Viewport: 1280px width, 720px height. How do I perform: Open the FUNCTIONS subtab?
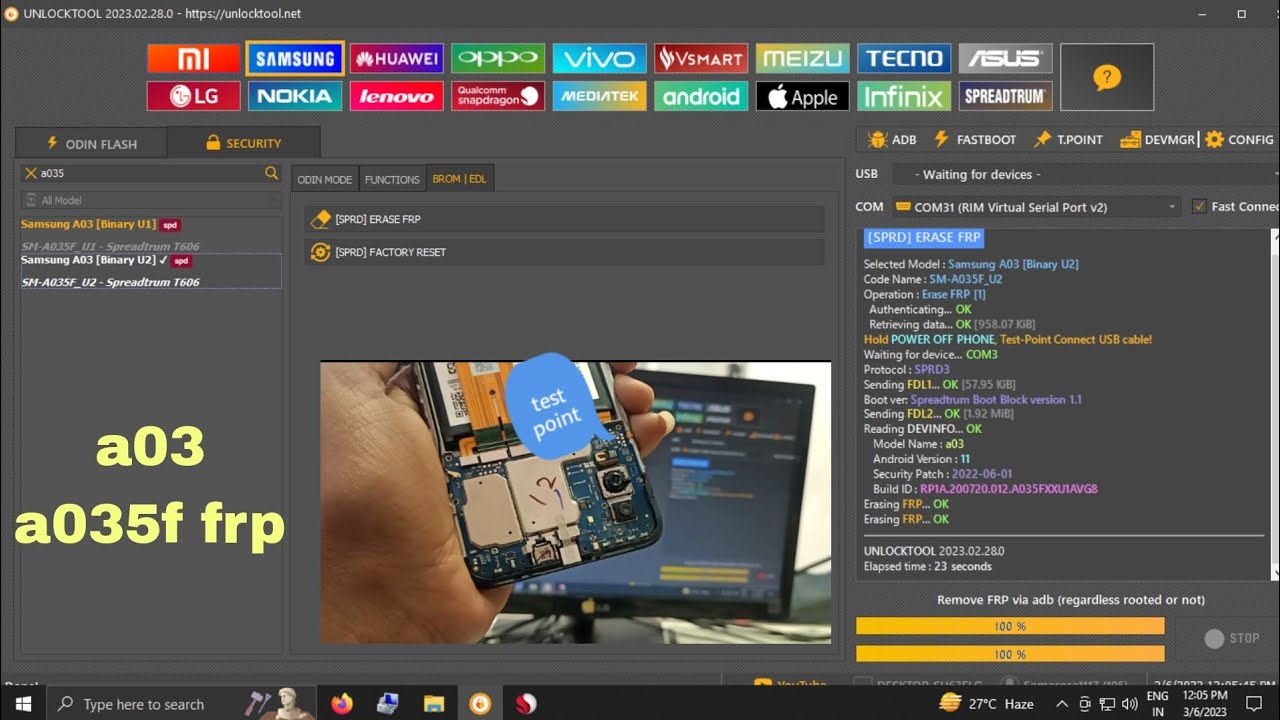click(392, 179)
